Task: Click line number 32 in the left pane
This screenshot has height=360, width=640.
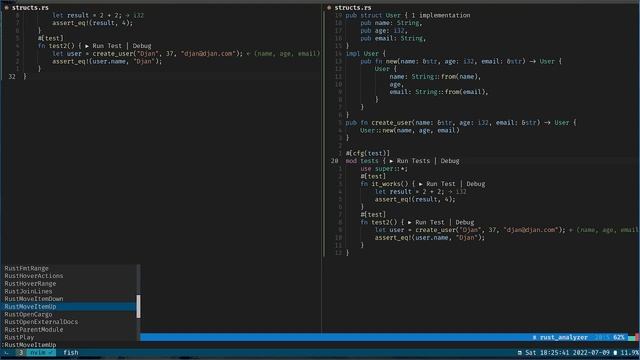Action: tap(12, 77)
